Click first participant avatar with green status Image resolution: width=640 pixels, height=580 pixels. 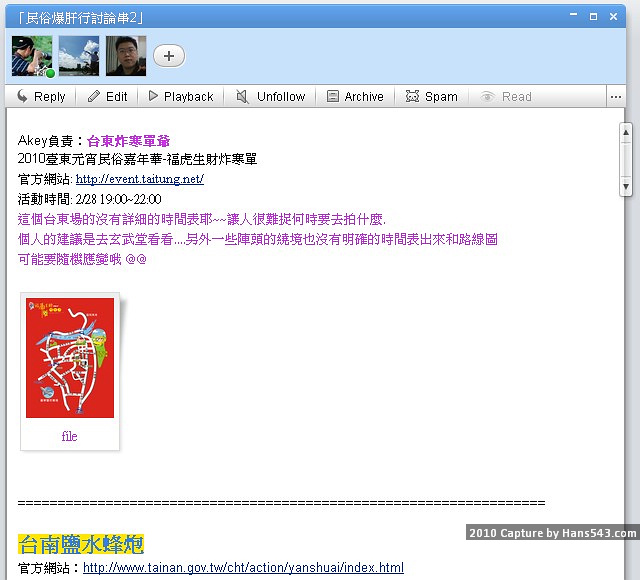[31, 56]
